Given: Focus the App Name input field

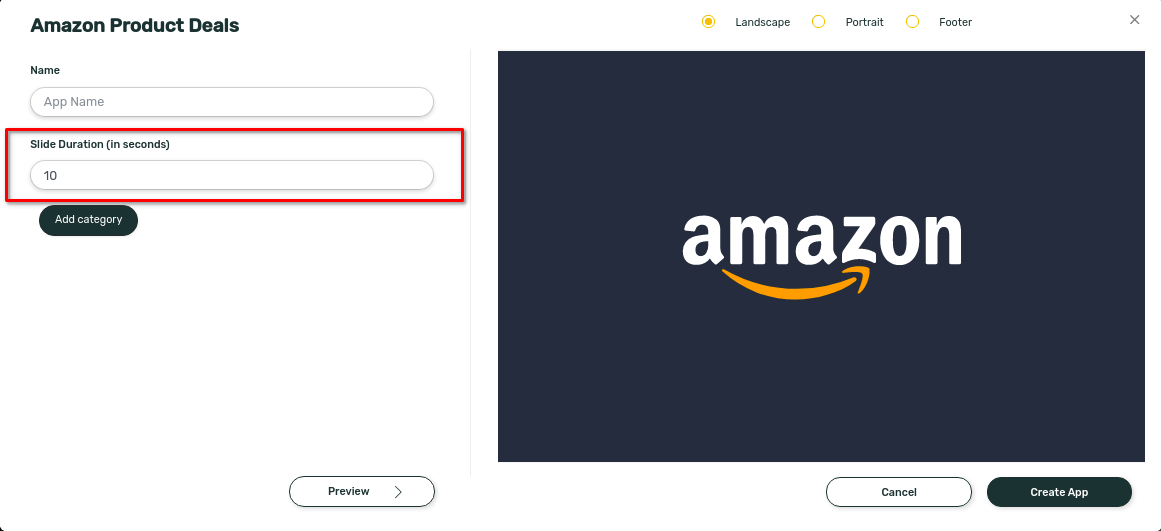Looking at the screenshot, I should pos(232,101).
